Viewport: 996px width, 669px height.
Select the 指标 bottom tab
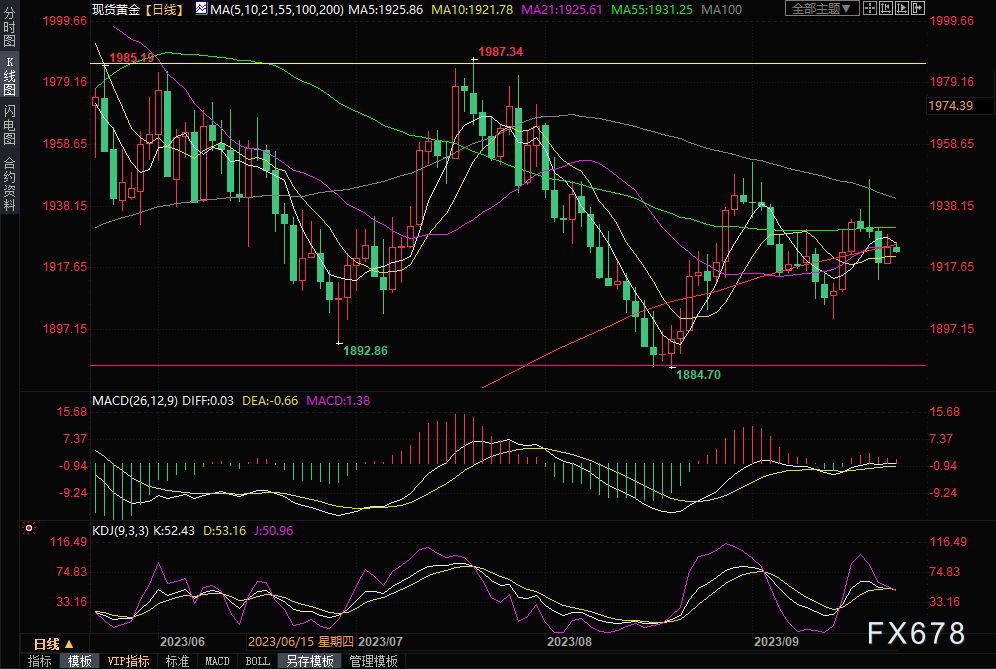tap(40, 661)
